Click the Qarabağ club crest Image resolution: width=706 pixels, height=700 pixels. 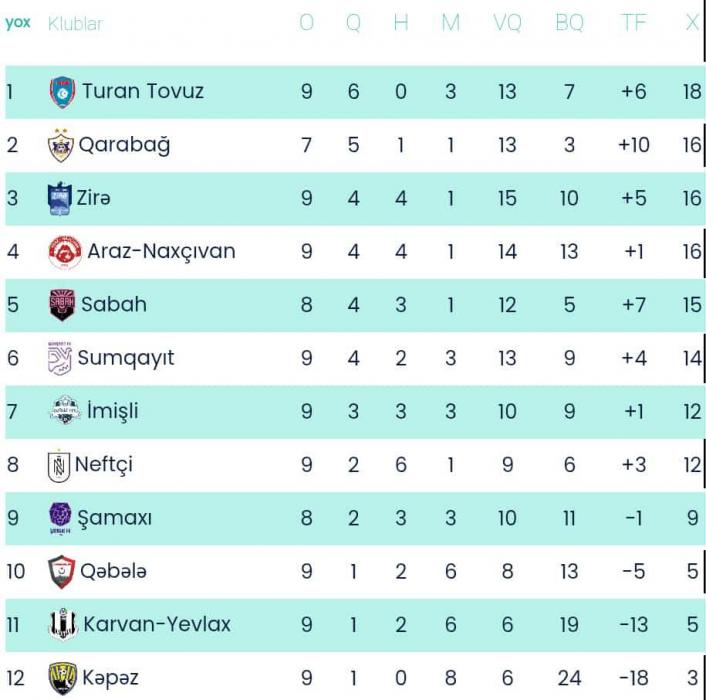click(61, 146)
